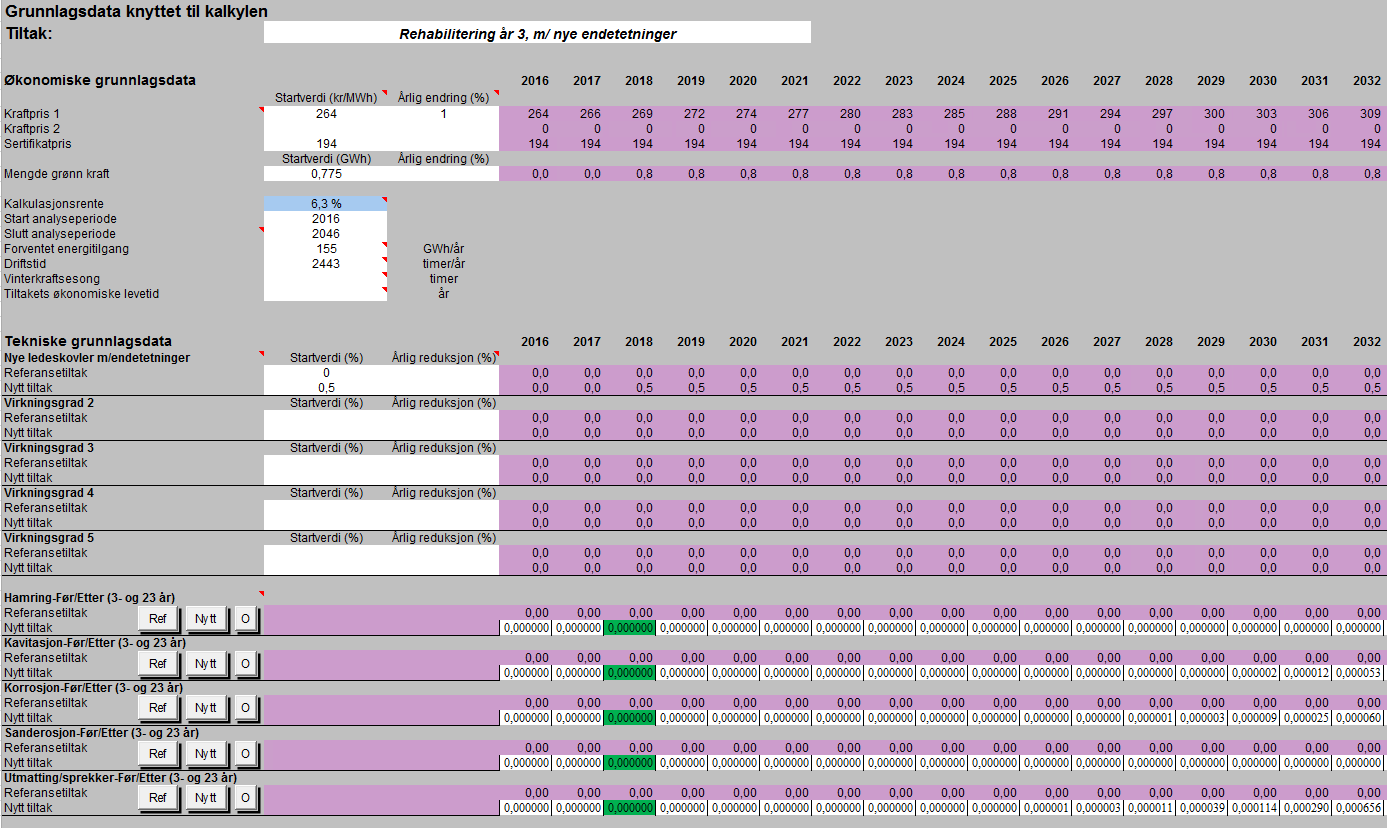Click the 'Virkningsgrad 5' row label

[x=49, y=537]
